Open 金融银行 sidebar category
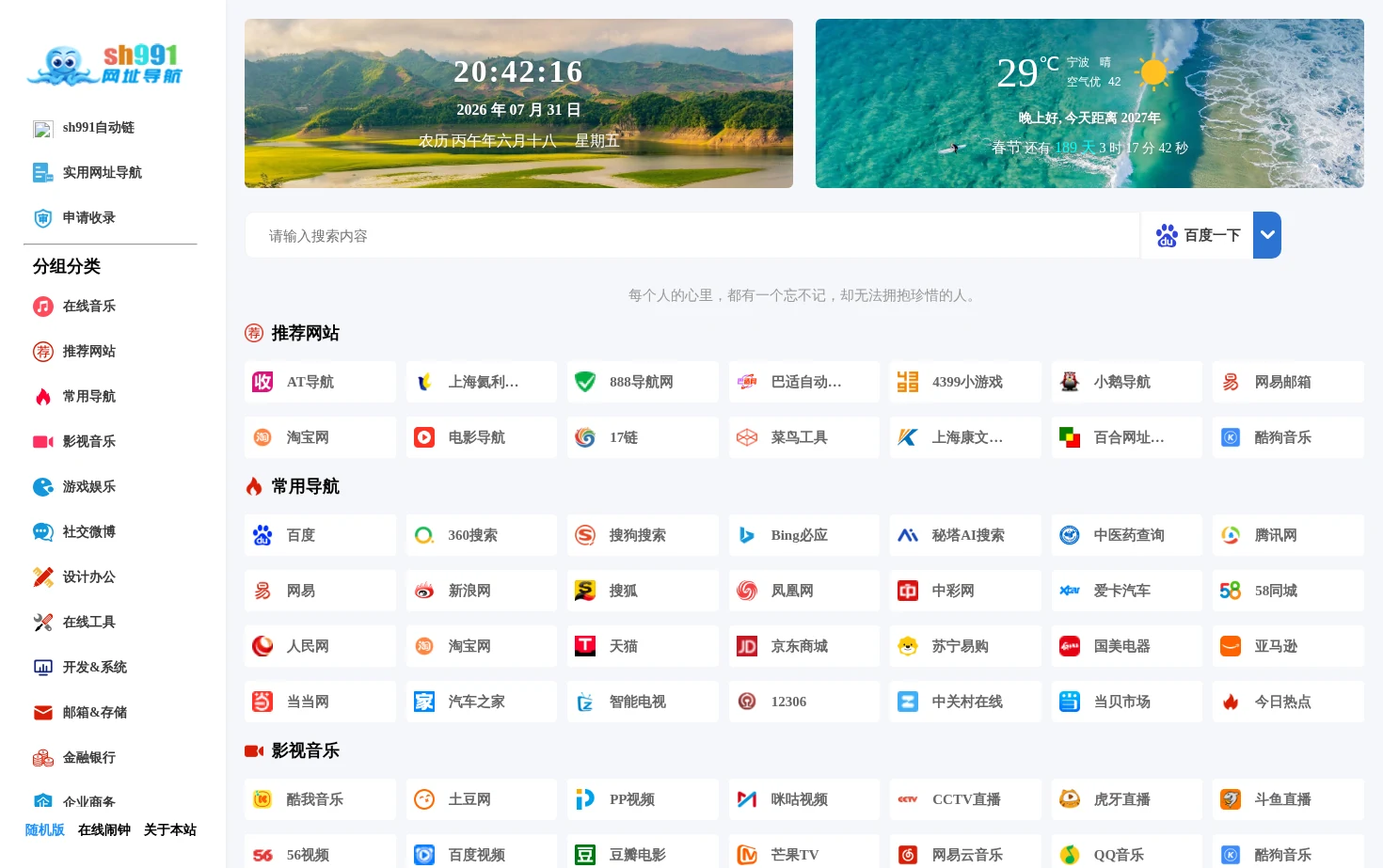This screenshot has height=868, width=1383. 89,758
